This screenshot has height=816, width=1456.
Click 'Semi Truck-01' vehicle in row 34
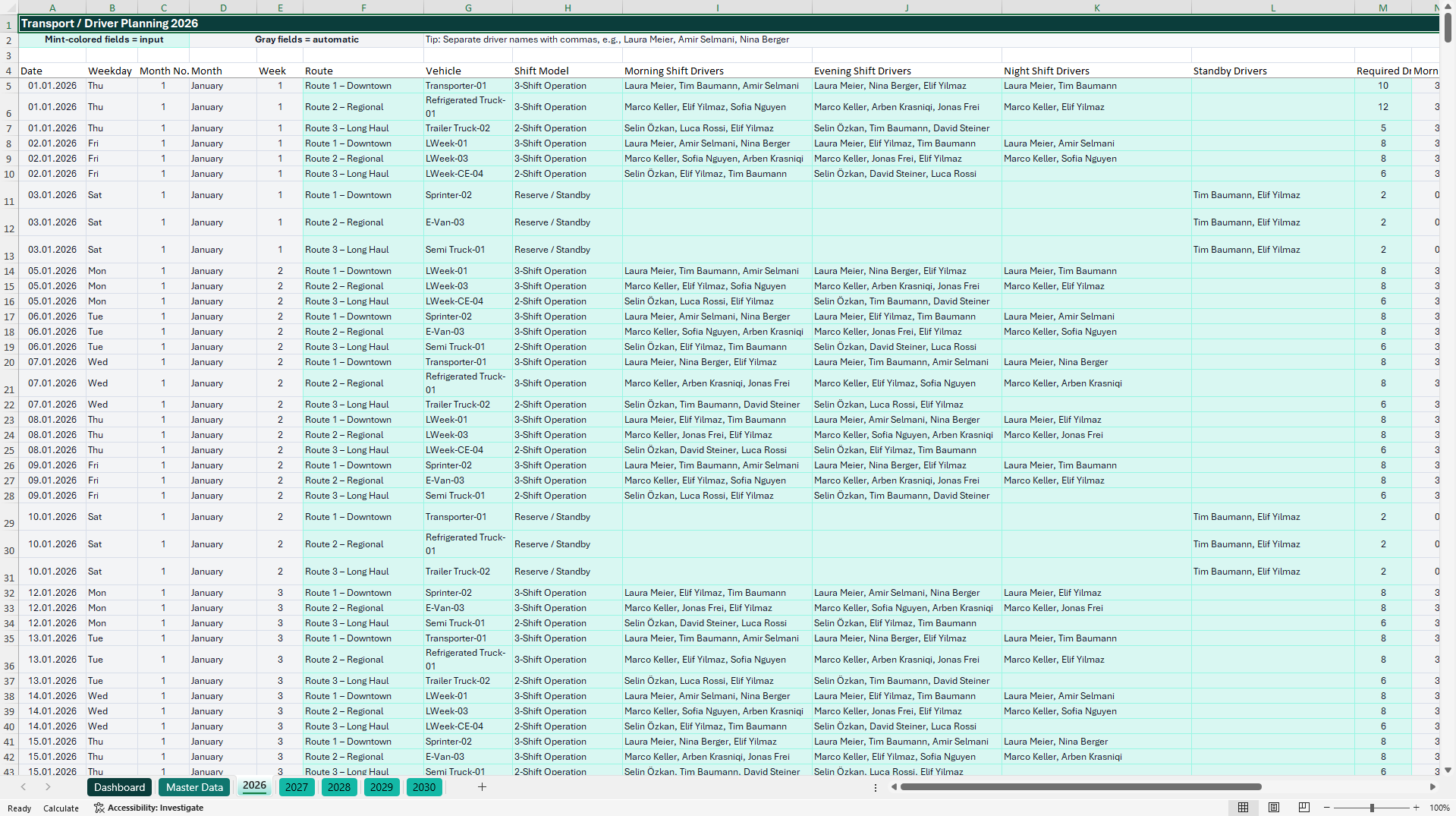click(x=468, y=623)
